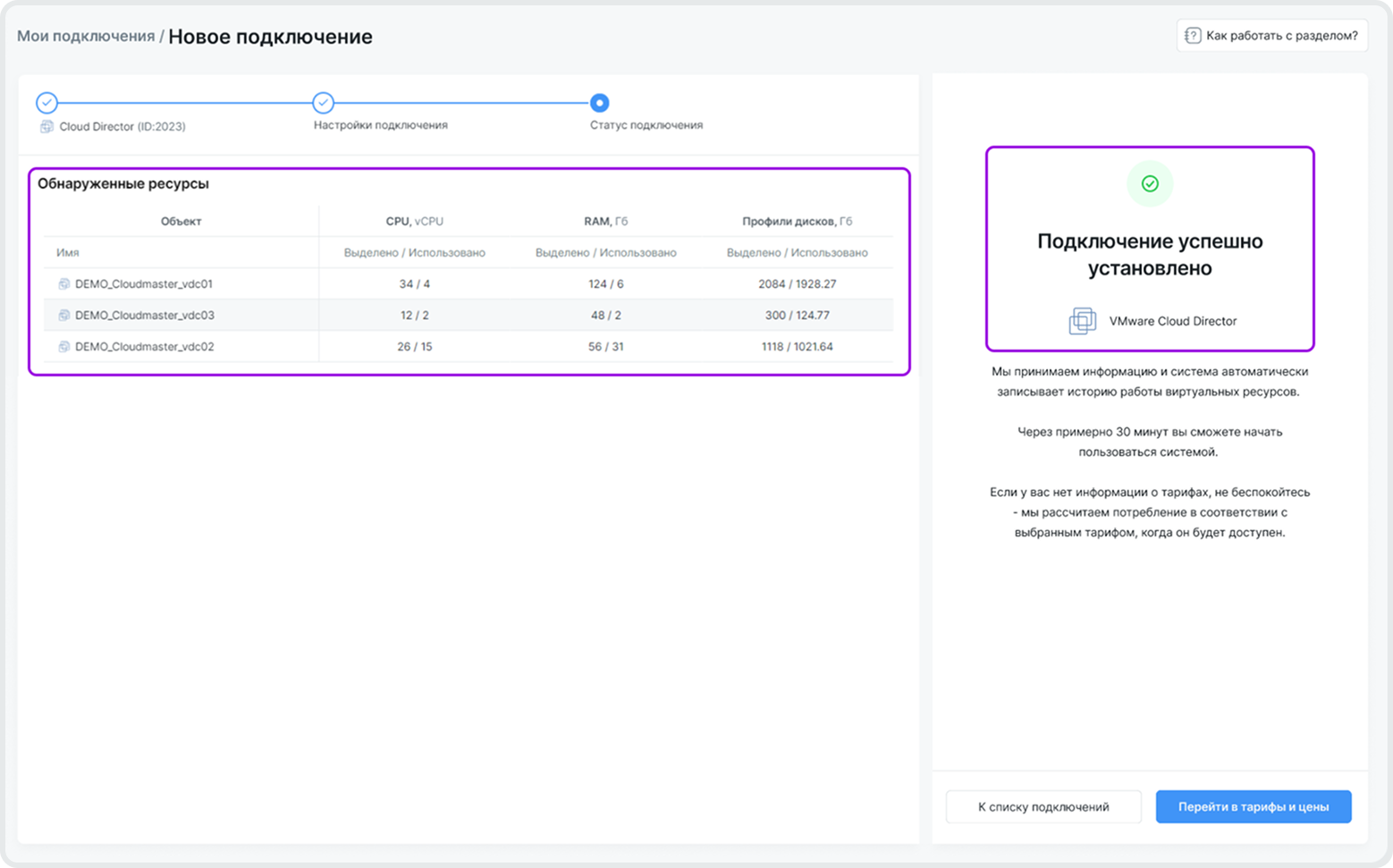Viewport: 1393px width, 868px height.
Task: Click the Cloud Director step checkmark circle
Action: (x=46, y=103)
